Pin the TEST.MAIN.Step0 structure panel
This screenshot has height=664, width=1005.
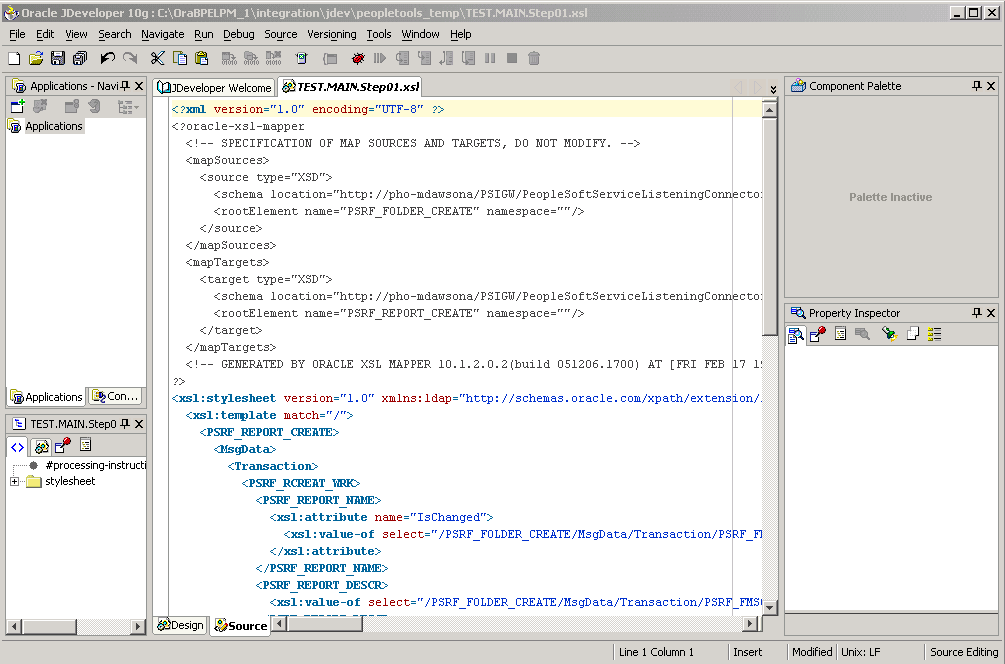[x=125, y=424]
